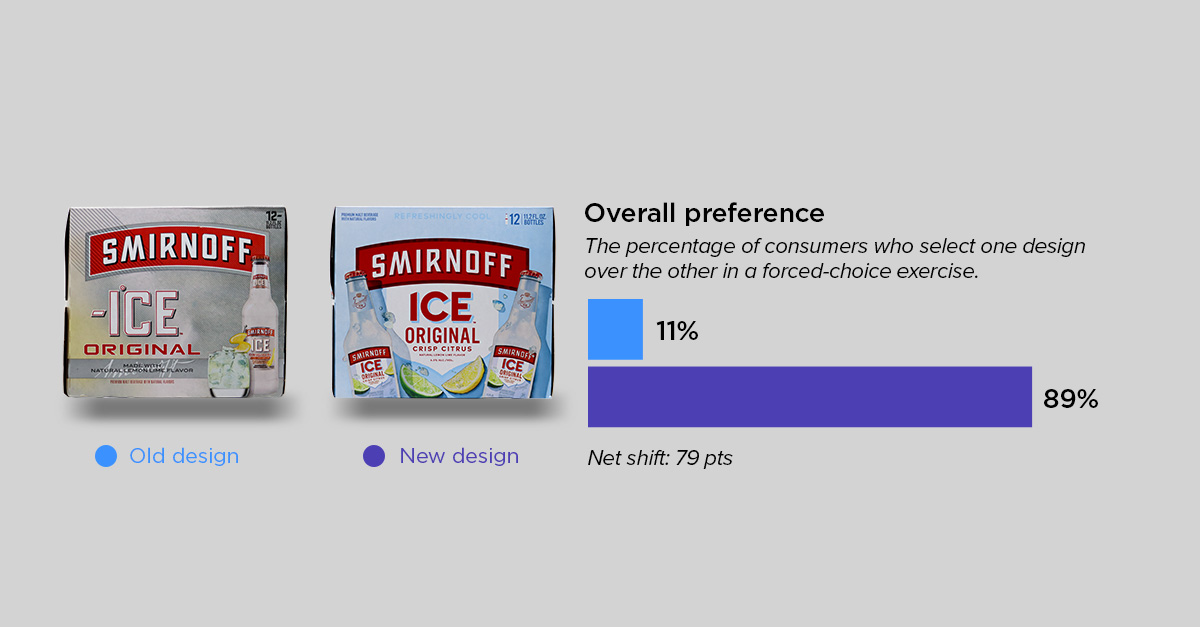The height and width of the screenshot is (627, 1200).
Task: Click the New design label
Action: coord(459,456)
